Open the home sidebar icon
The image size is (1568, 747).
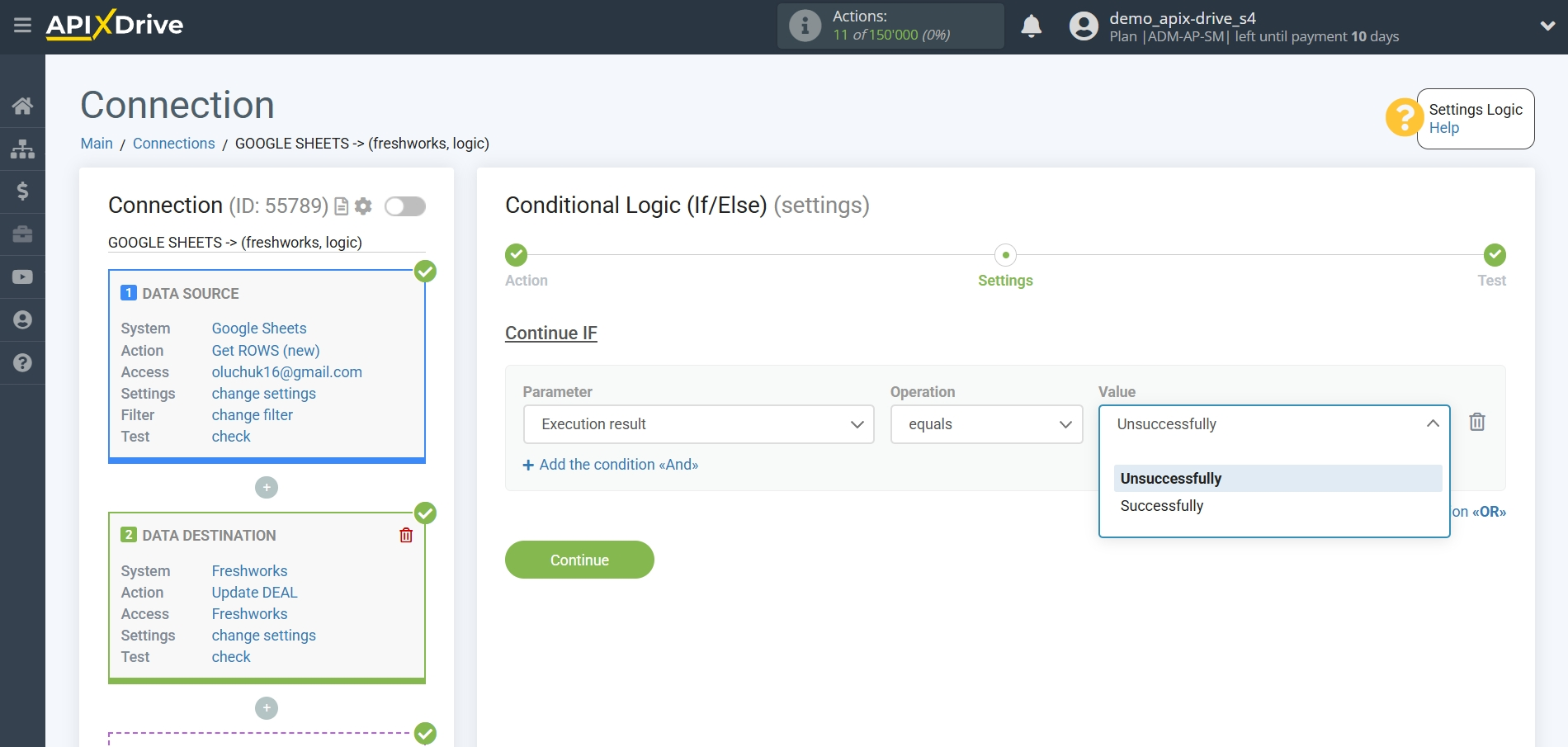point(22,106)
